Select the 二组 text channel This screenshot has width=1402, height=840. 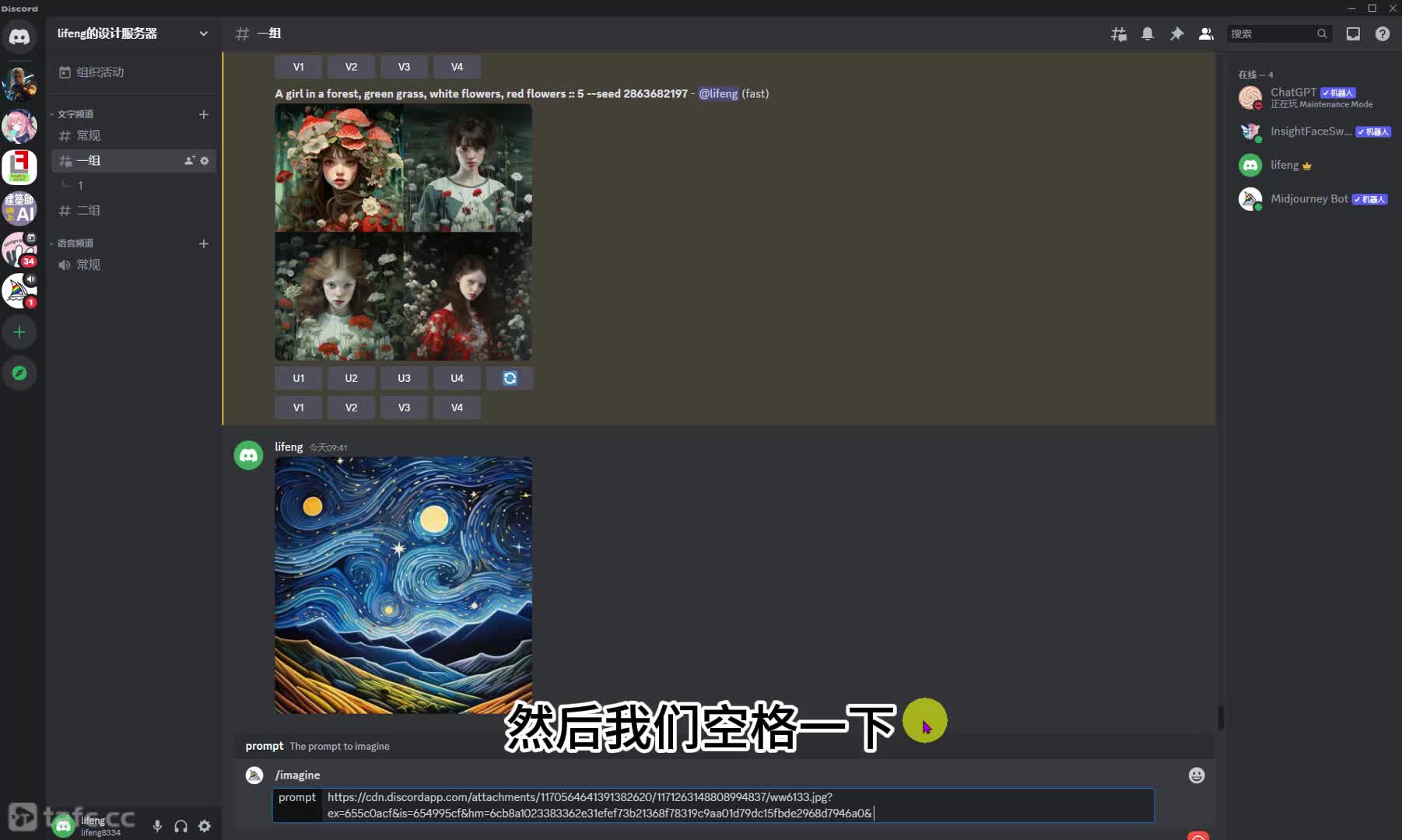pos(134,210)
